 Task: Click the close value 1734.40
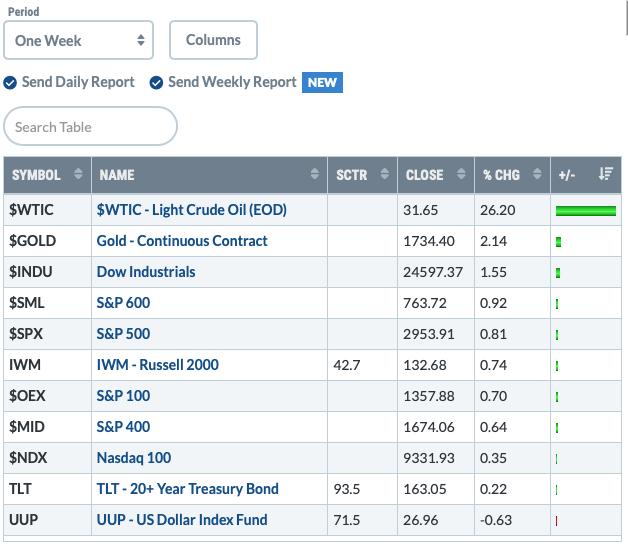click(429, 241)
